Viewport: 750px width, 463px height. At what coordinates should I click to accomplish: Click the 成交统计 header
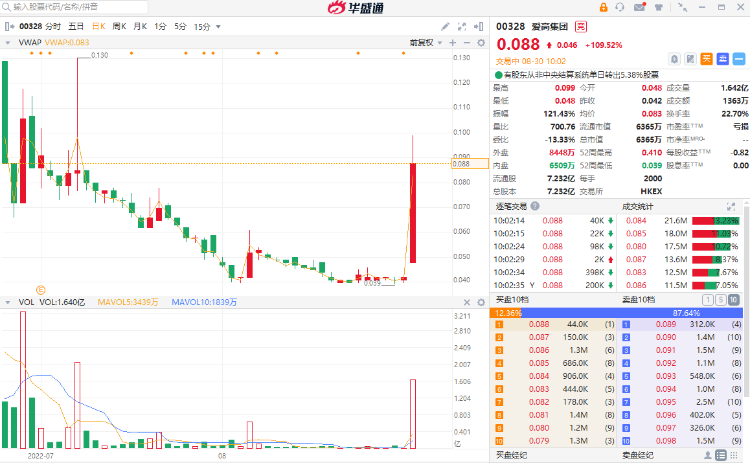[x=638, y=206]
